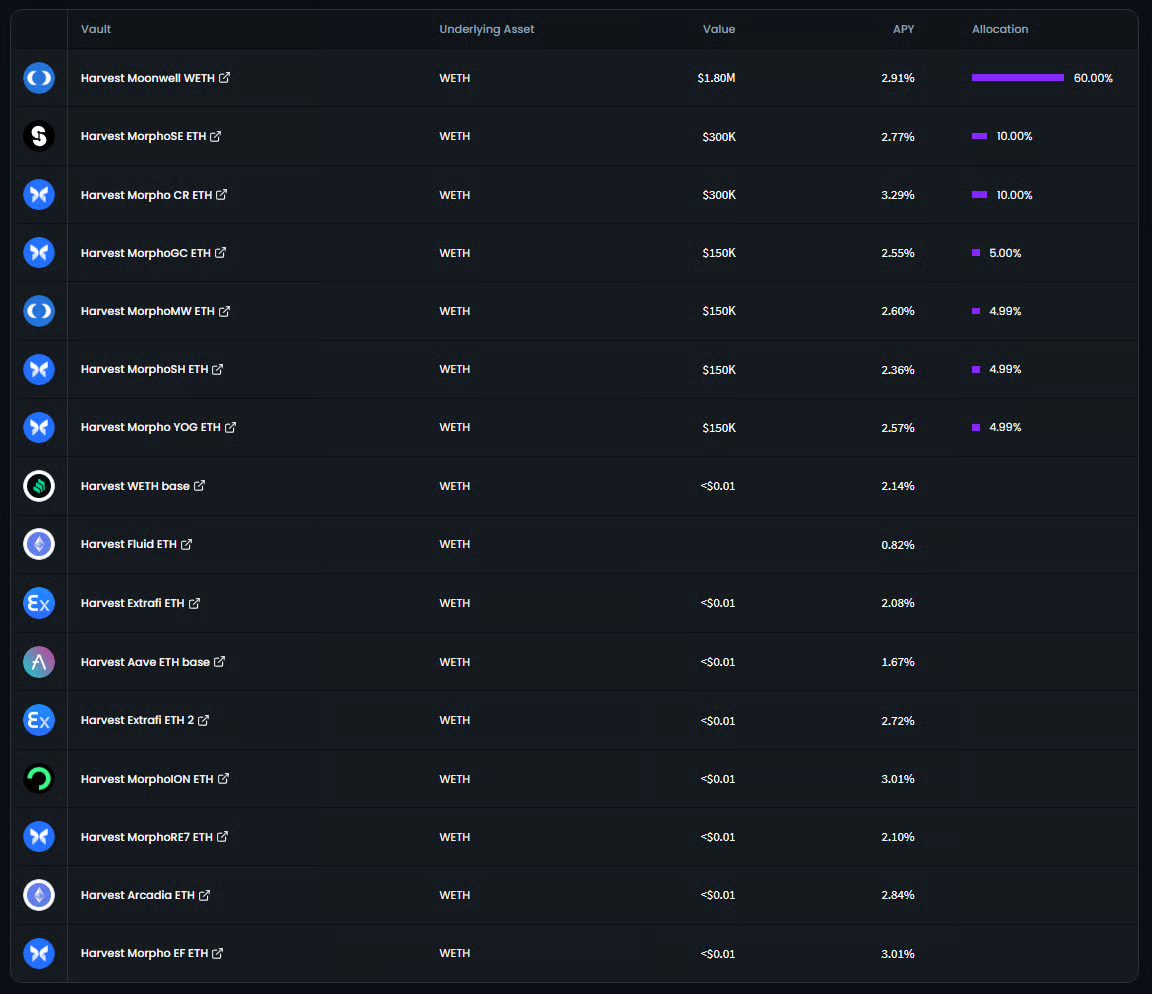Click the Harvest Extrafi ETH vault logo
The height and width of the screenshot is (994, 1152).
tap(39, 603)
